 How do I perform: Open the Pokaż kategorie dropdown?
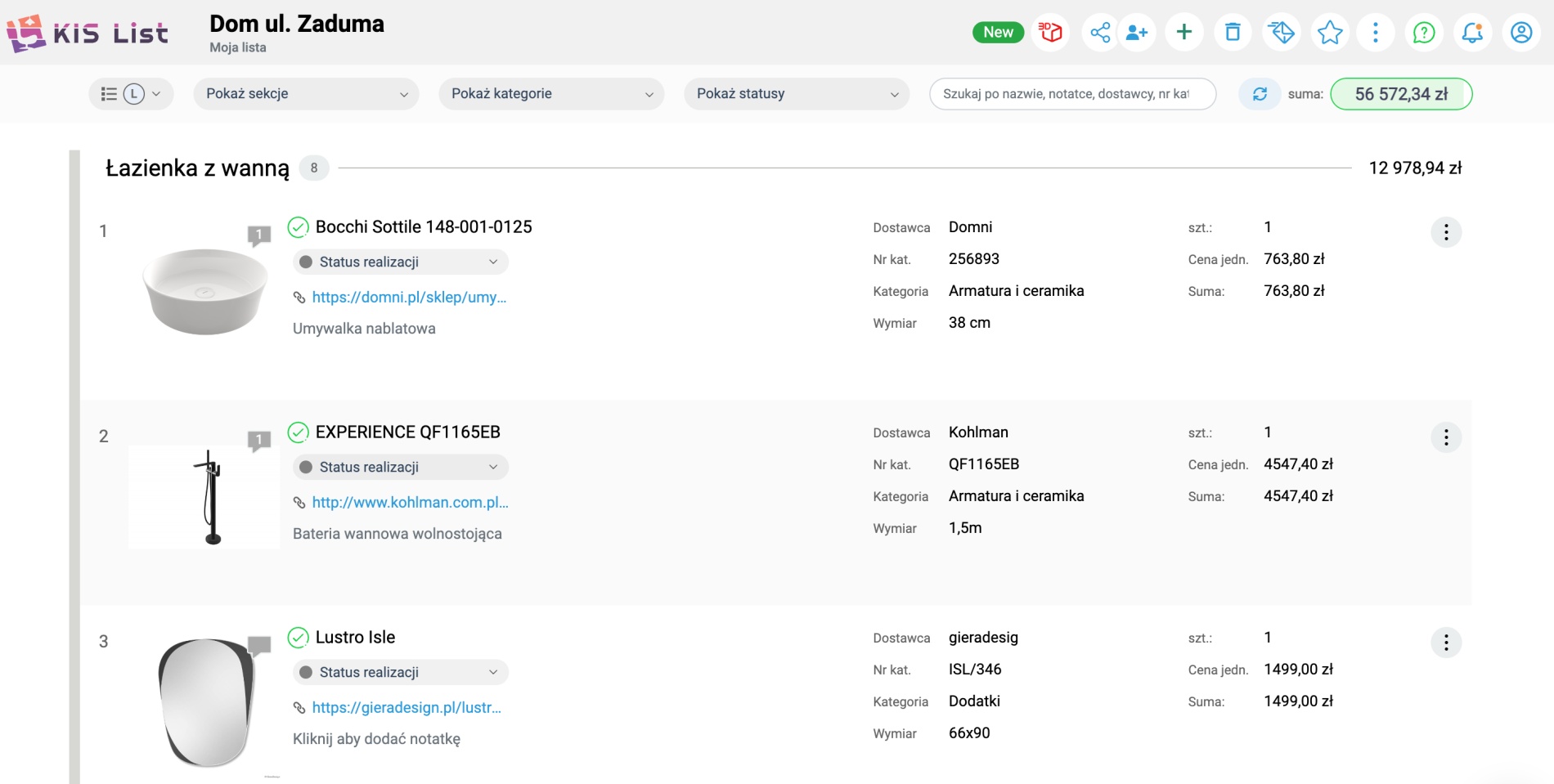tap(551, 94)
